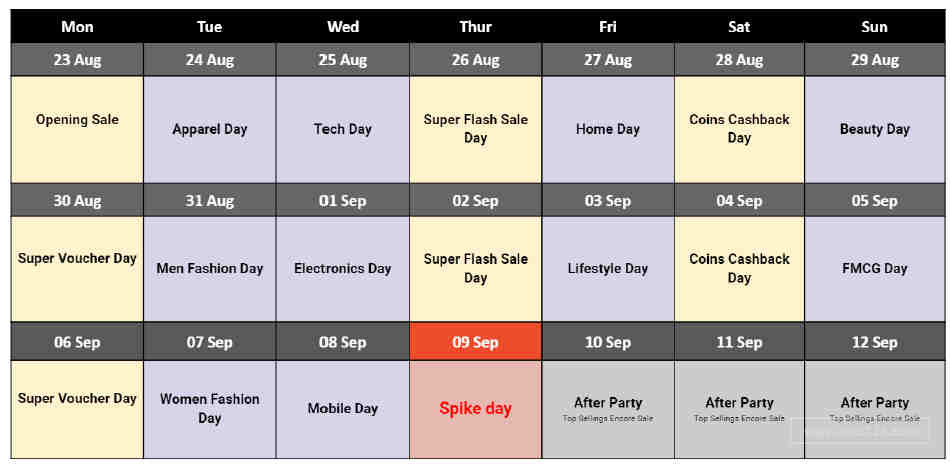This screenshot has height=464, width=950.
Task: Click the Mobile Day cell
Action: [342, 409]
